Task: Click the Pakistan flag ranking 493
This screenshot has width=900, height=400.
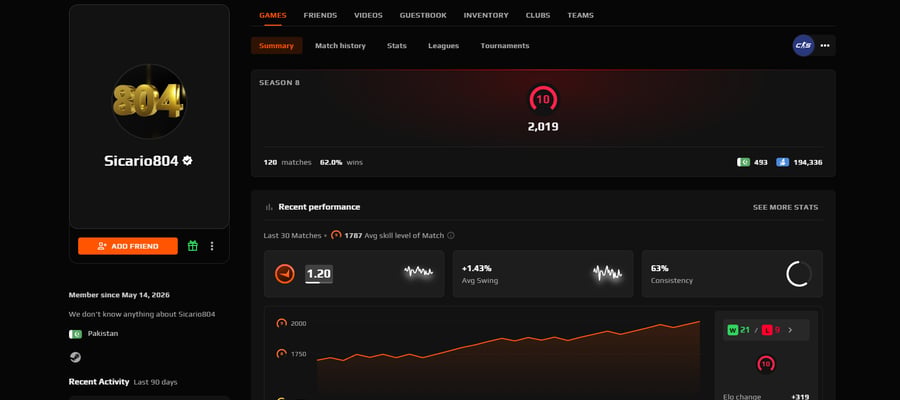Action: point(743,162)
